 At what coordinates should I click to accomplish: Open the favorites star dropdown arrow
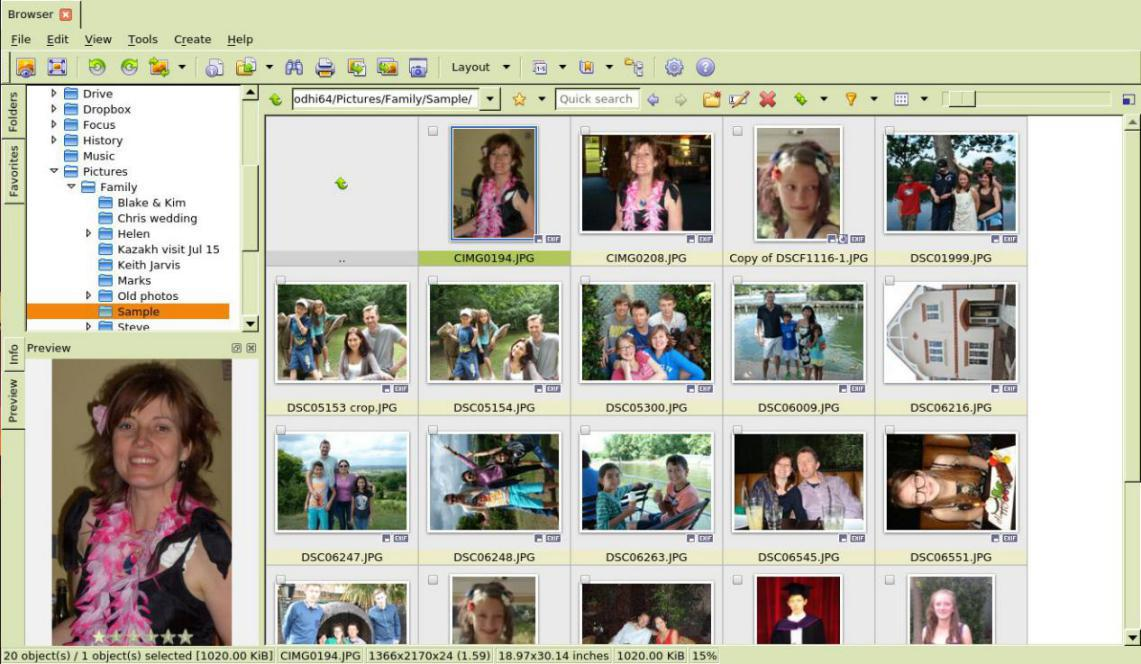[x=541, y=99]
